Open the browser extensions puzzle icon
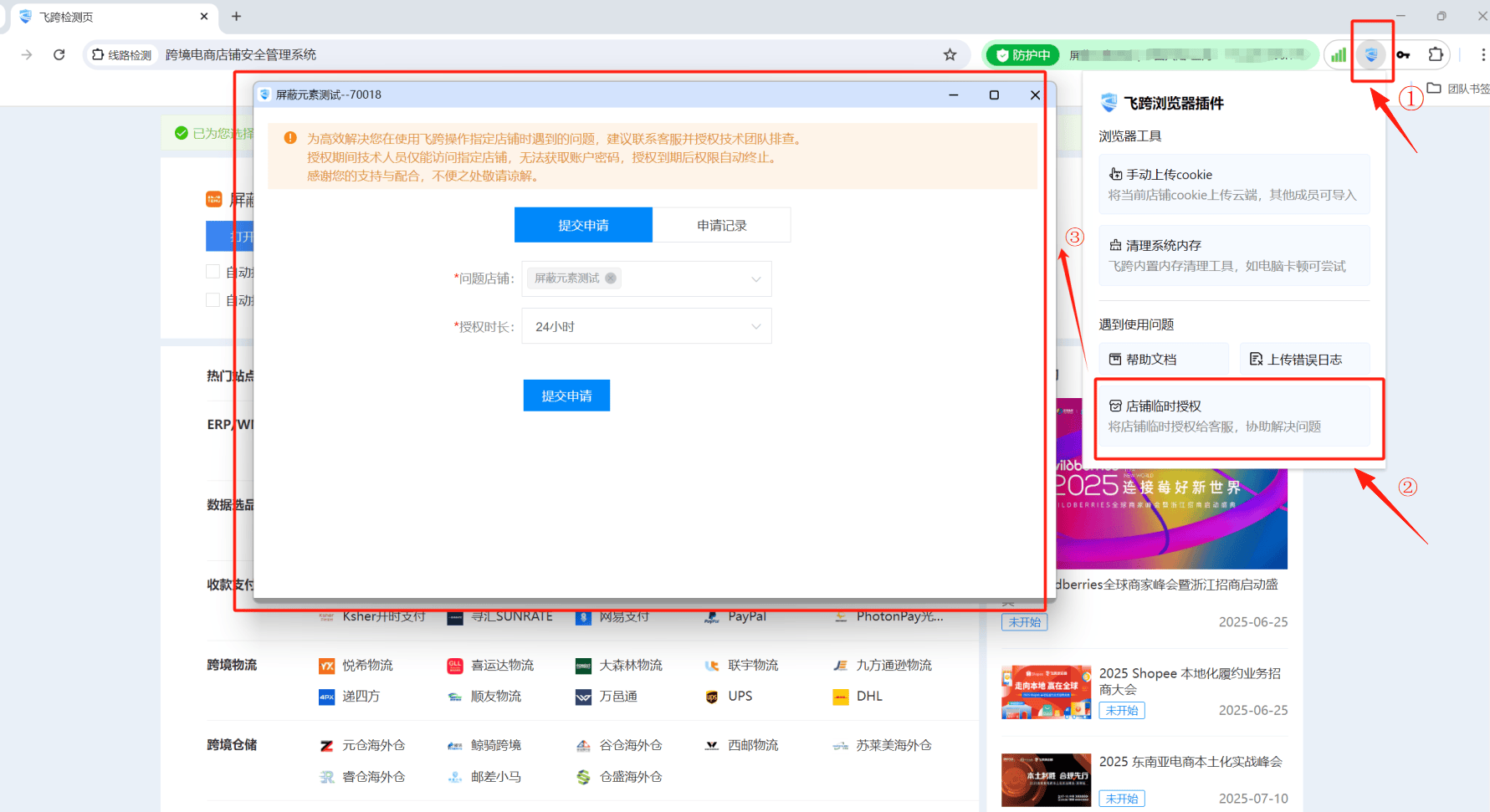The width and height of the screenshot is (1490, 812). click(x=1436, y=55)
